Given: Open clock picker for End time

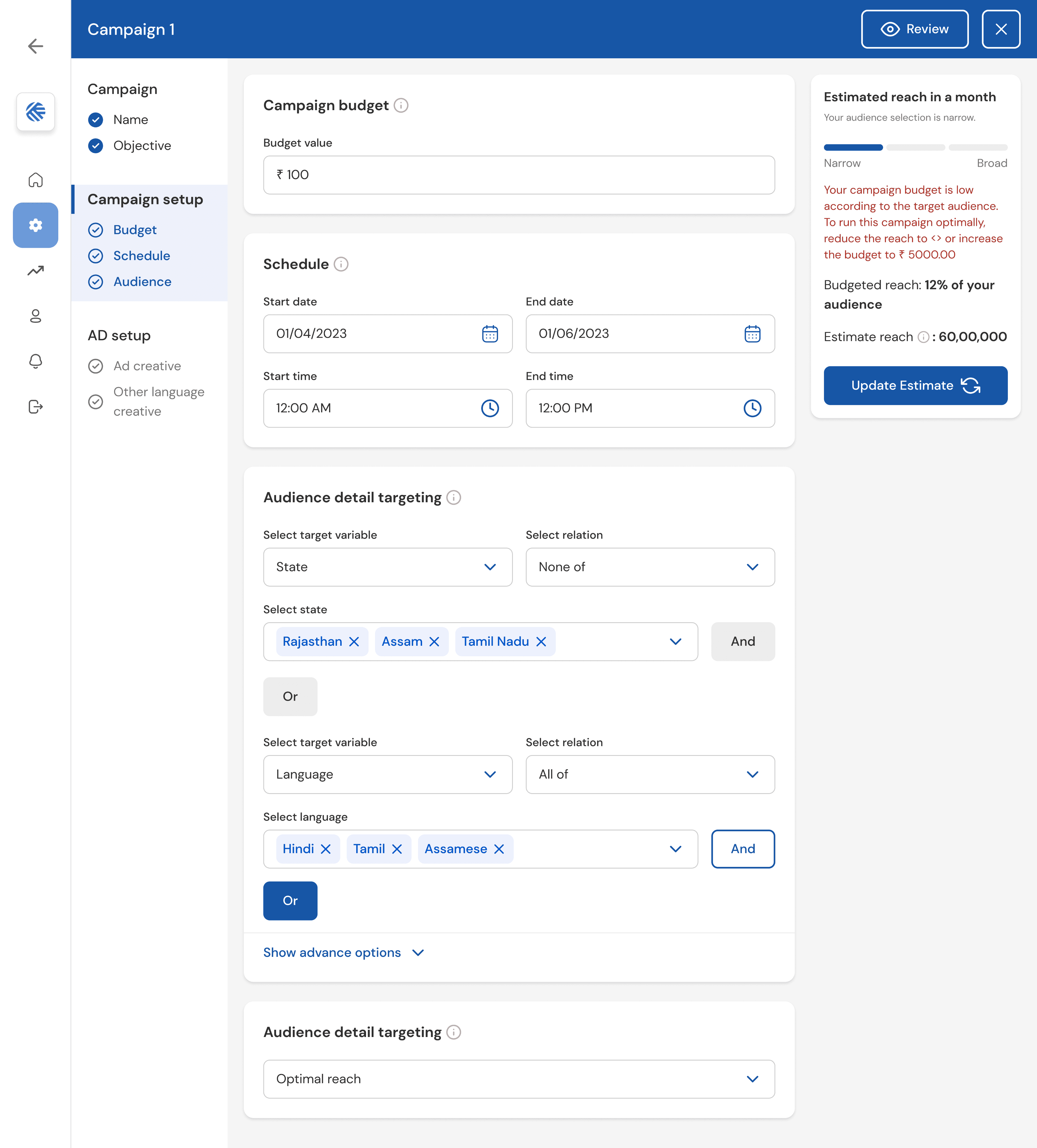Looking at the screenshot, I should pyautogui.click(x=752, y=408).
